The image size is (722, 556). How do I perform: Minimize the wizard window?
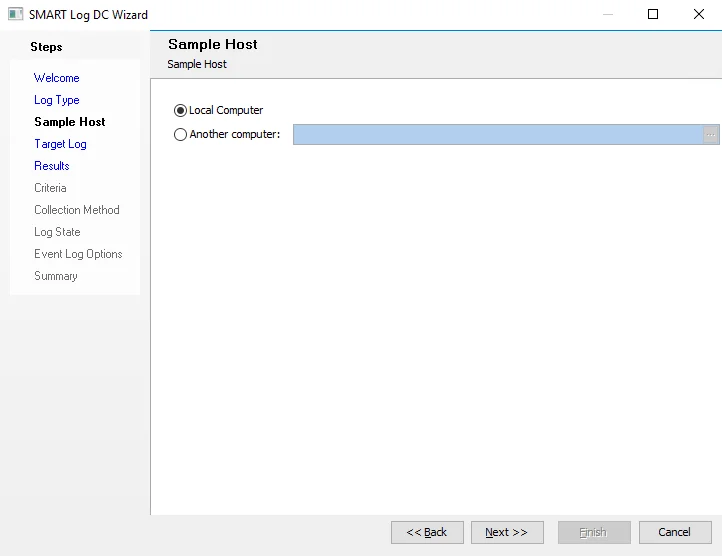(608, 14)
